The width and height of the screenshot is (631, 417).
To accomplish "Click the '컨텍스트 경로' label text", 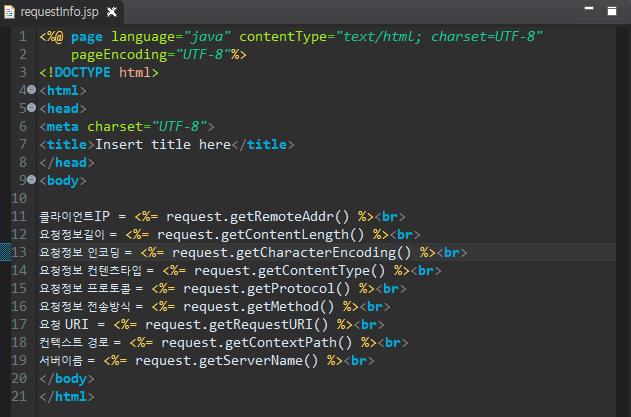I will pos(74,343).
